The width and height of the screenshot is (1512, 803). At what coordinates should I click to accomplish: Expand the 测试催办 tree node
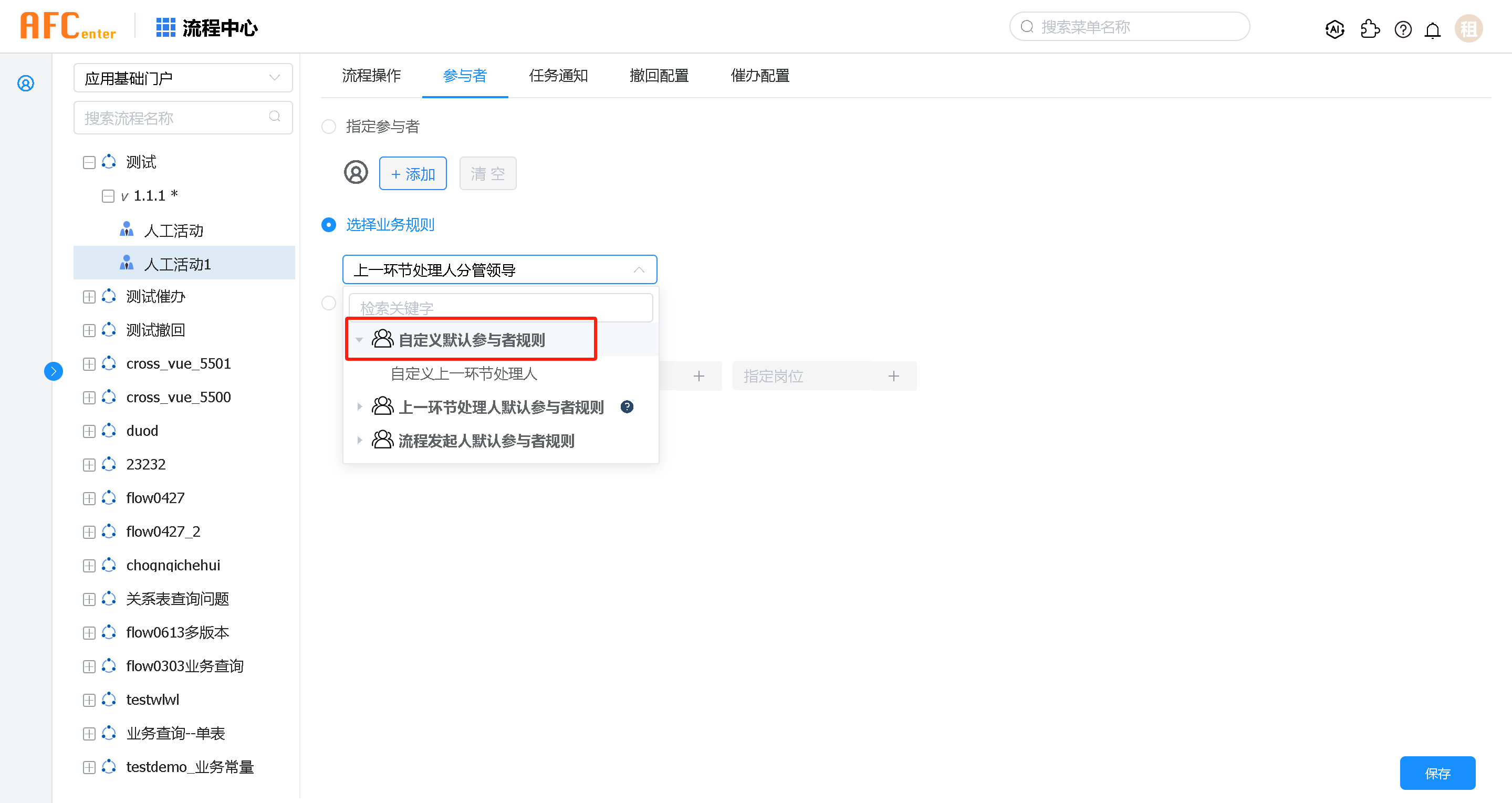[89, 297]
